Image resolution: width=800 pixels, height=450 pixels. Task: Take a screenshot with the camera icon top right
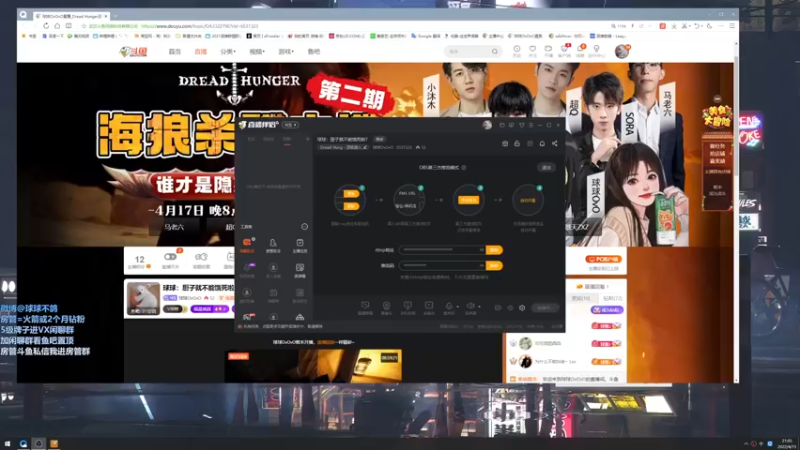coord(505,144)
